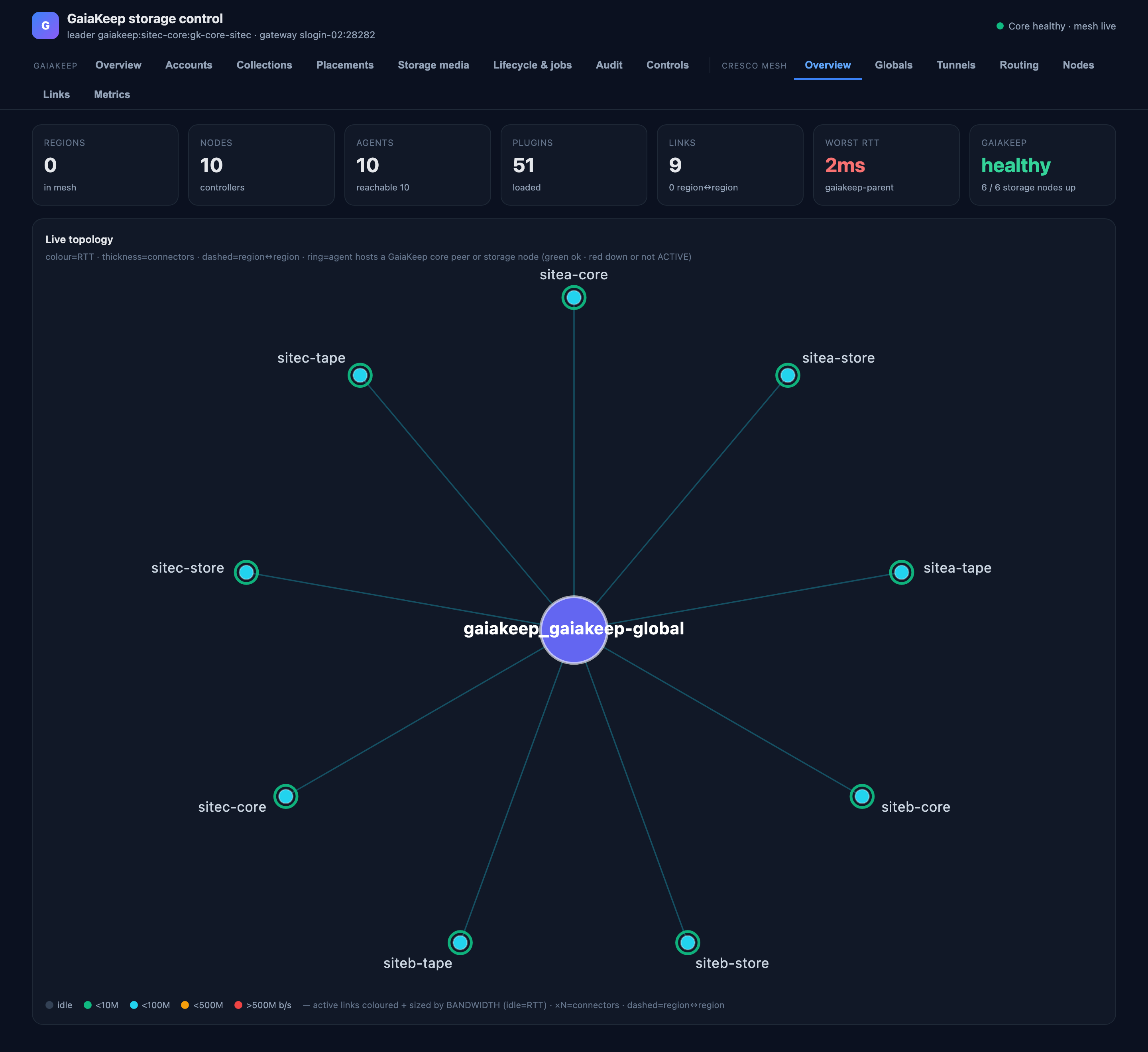Click the Live topology heading

pos(79,239)
